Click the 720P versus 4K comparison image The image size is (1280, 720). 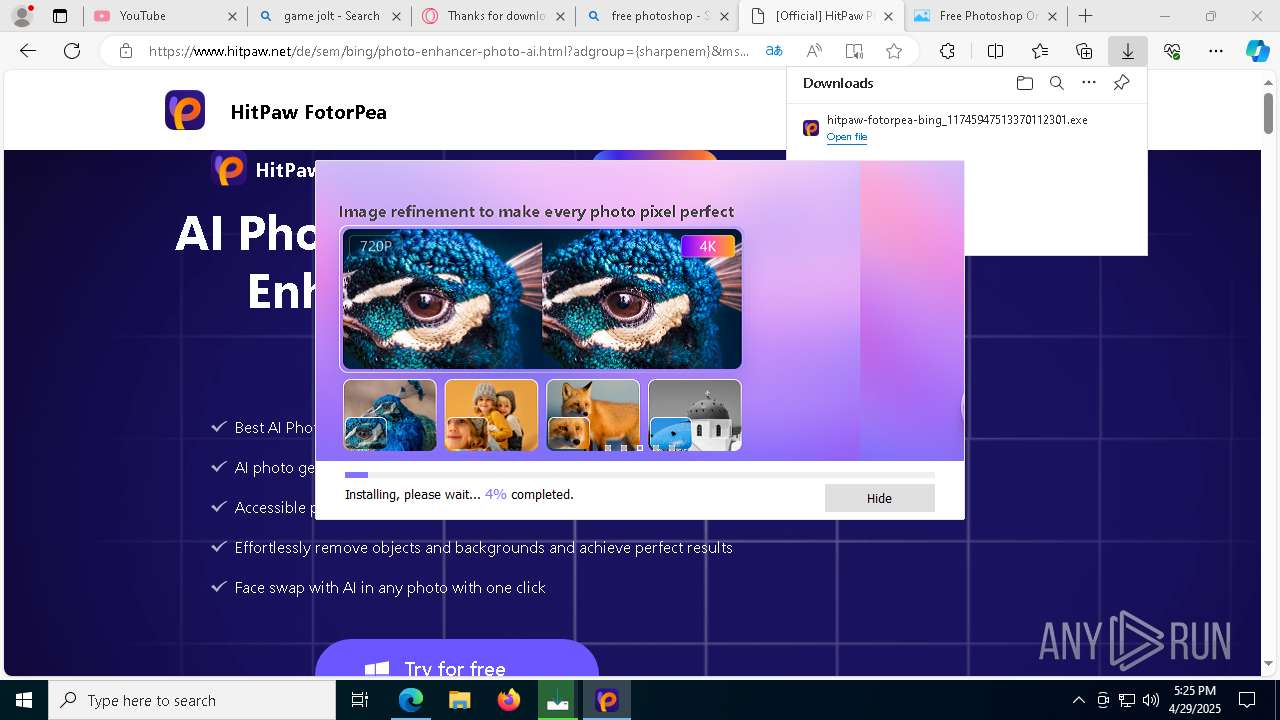542,299
